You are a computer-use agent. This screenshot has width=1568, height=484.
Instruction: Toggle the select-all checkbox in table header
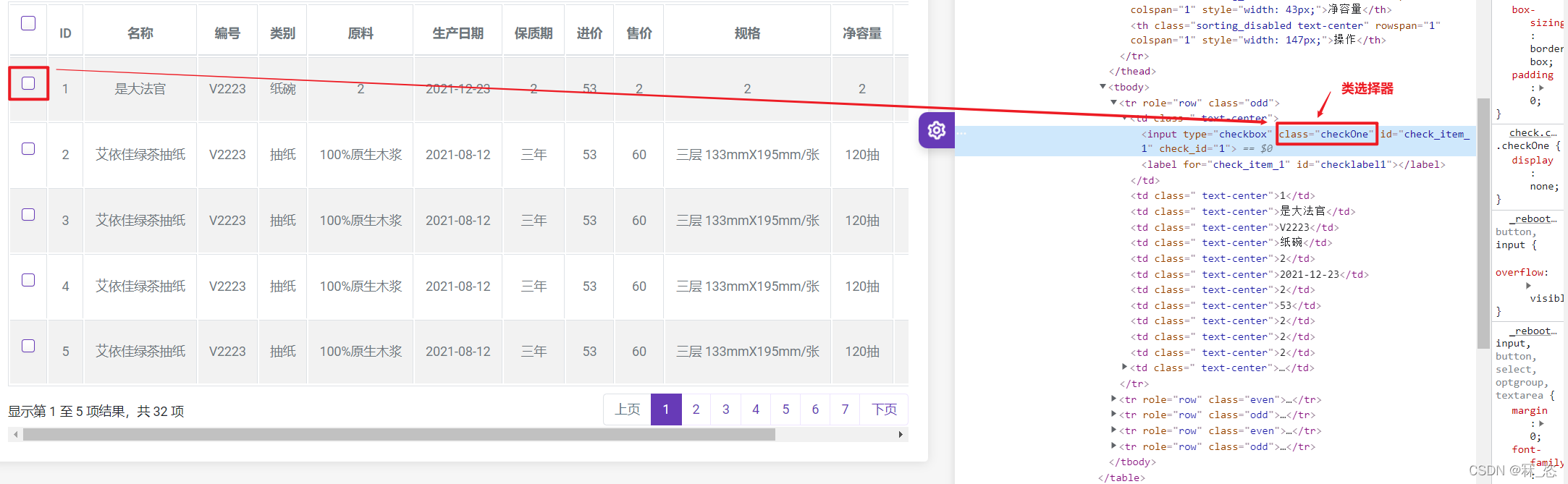28,23
